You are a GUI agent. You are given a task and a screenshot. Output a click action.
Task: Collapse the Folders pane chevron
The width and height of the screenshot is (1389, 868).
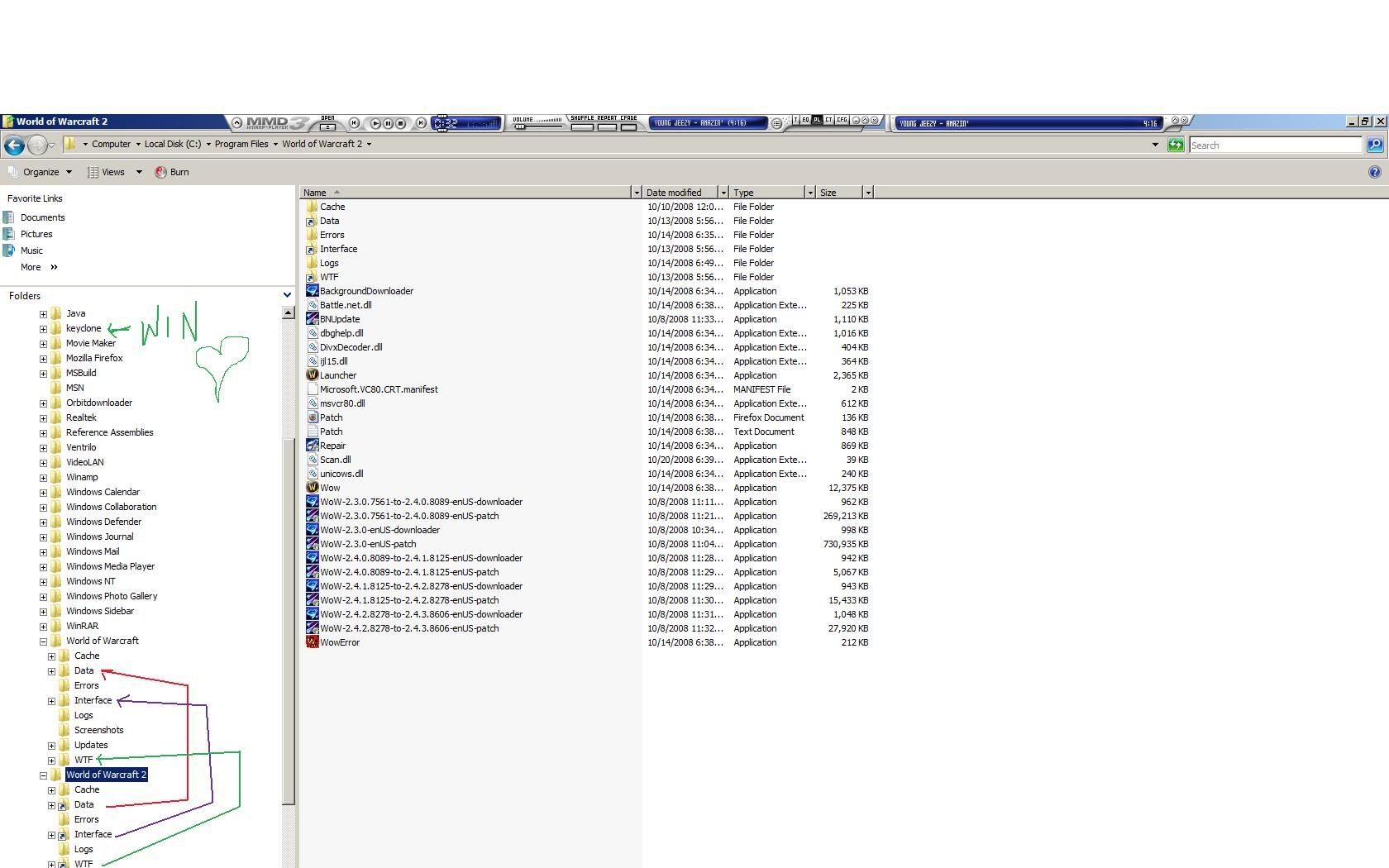coord(287,295)
